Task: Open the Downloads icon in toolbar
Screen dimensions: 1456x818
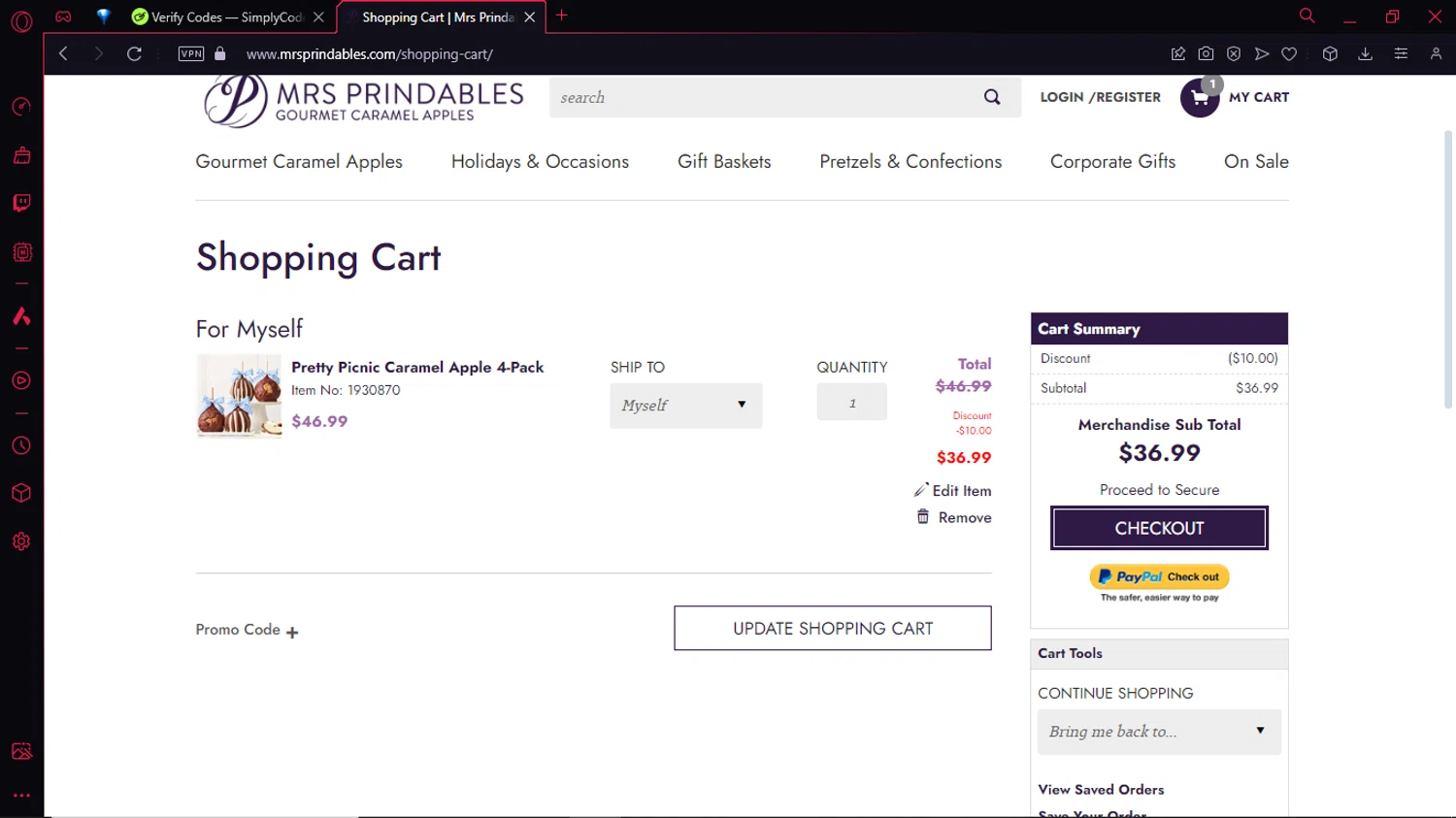Action: point(1365,54)
